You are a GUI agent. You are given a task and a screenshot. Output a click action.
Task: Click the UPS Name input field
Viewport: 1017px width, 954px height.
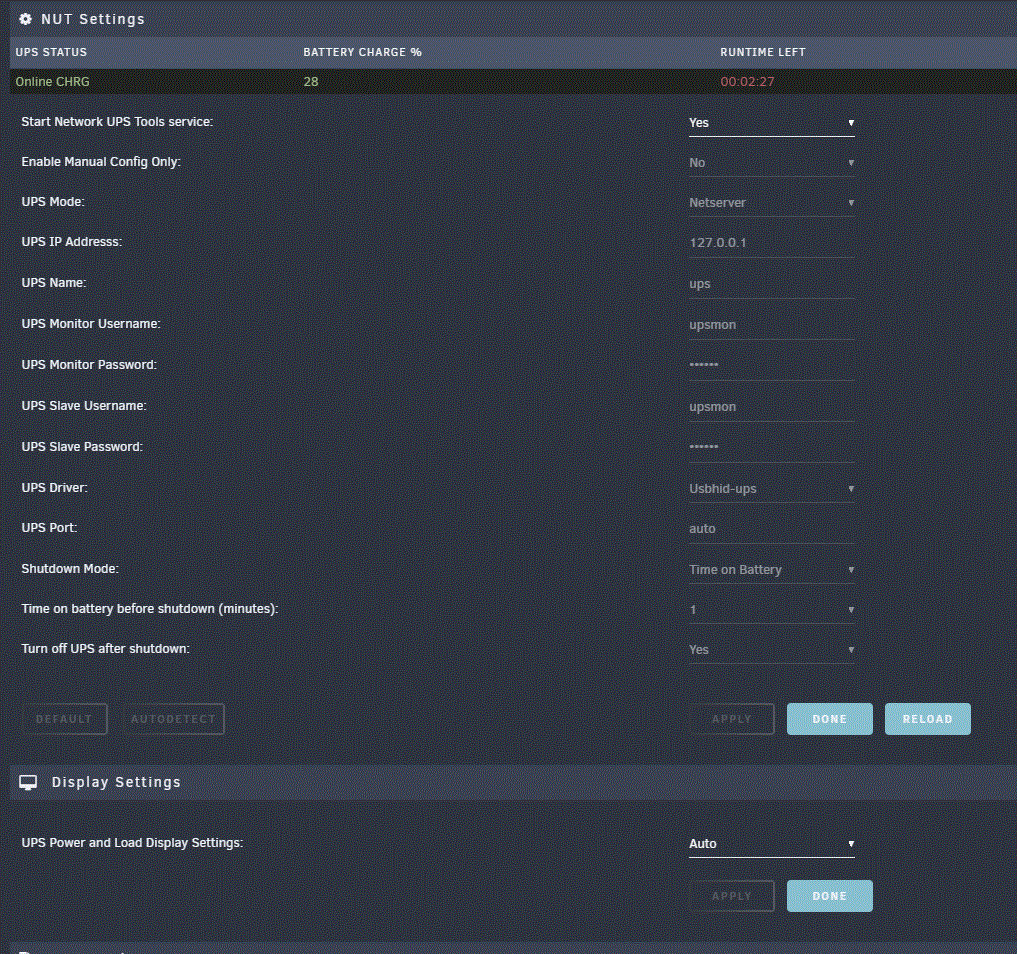pos(771,284)
